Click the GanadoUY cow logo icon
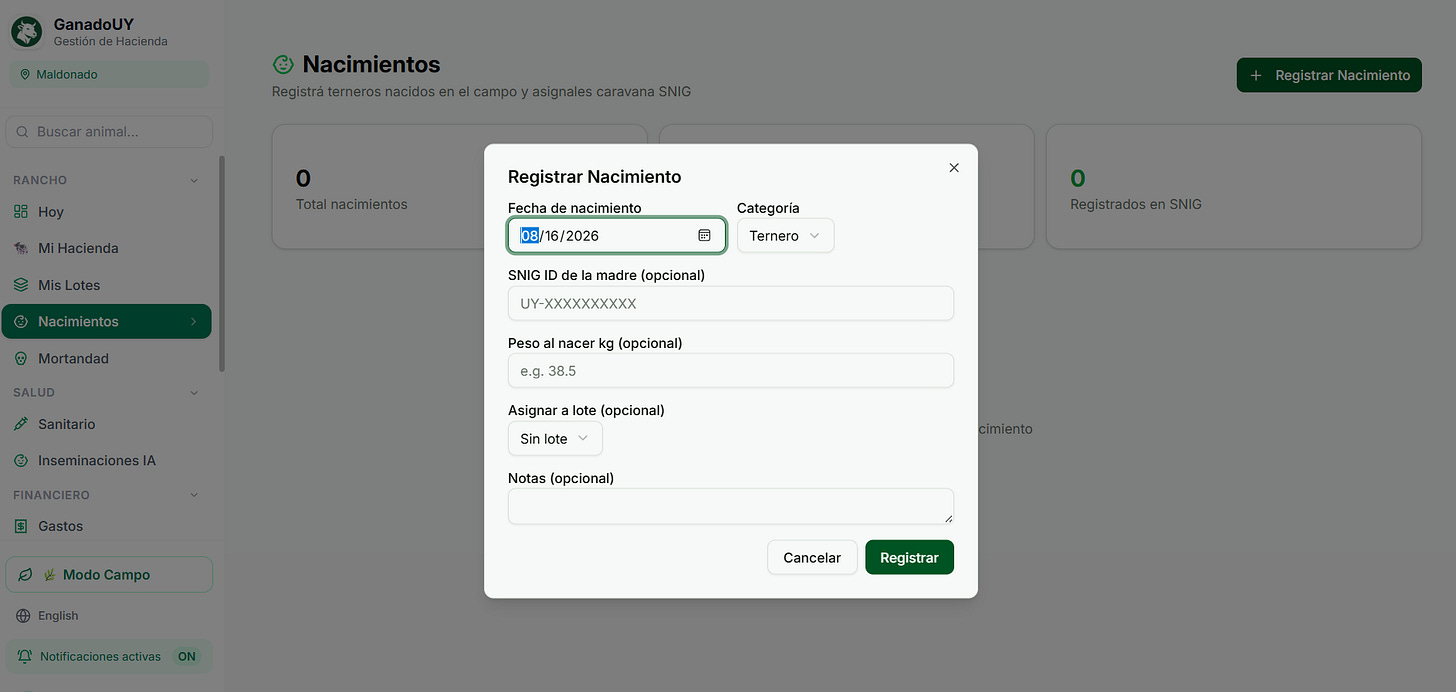Screen dimensions: 1456x692 click(27, 32)
